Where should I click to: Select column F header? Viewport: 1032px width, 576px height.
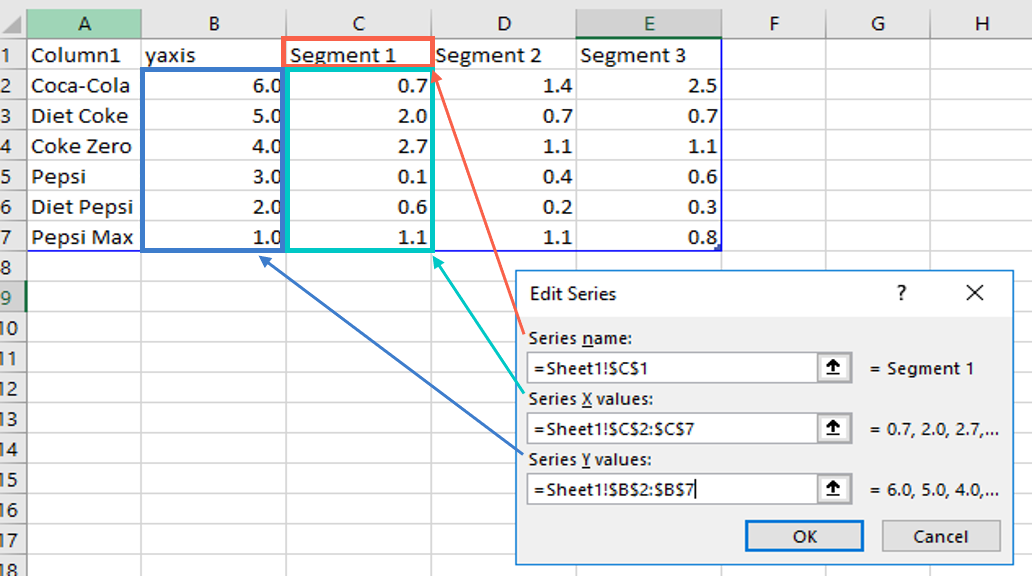[774, 24]
